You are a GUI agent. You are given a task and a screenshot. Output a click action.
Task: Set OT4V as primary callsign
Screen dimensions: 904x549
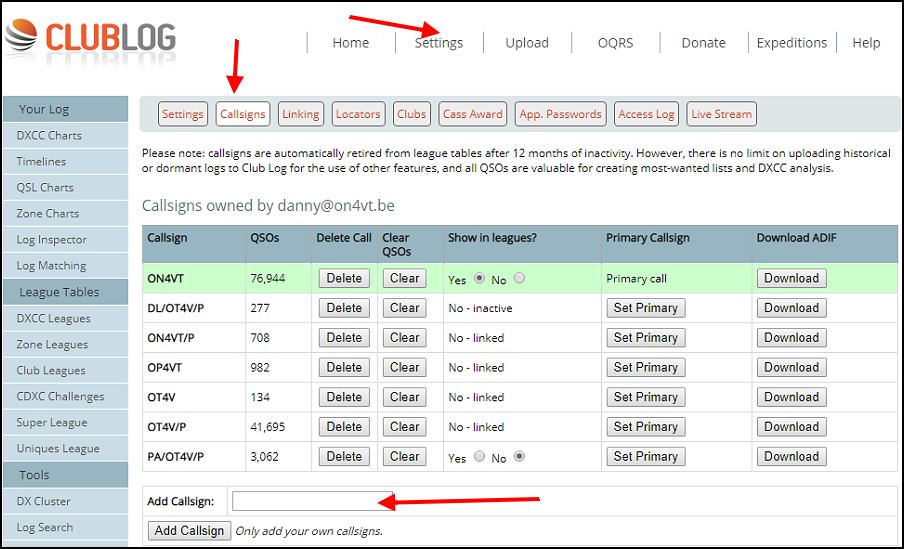click(646, 397)
